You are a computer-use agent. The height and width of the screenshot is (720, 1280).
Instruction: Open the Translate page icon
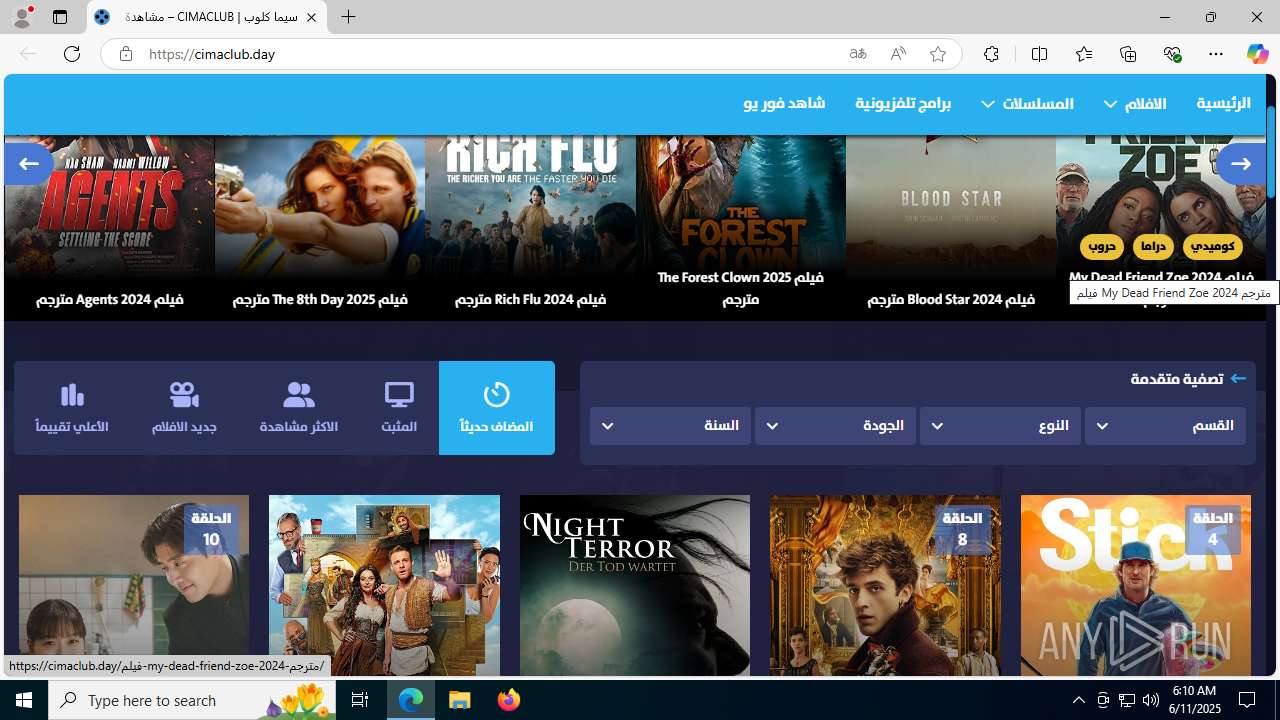[x=858, y=54]
